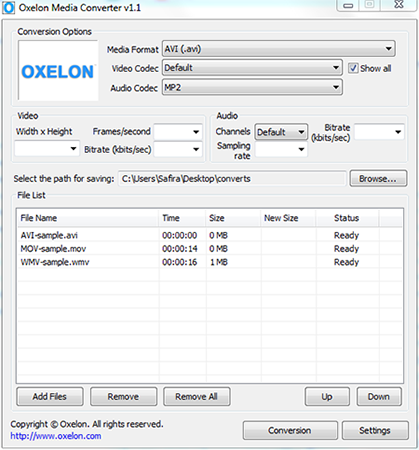Viewport: 419px width, 450px height.
Task: Open the Settings button
Action: [x=375, y=430]
